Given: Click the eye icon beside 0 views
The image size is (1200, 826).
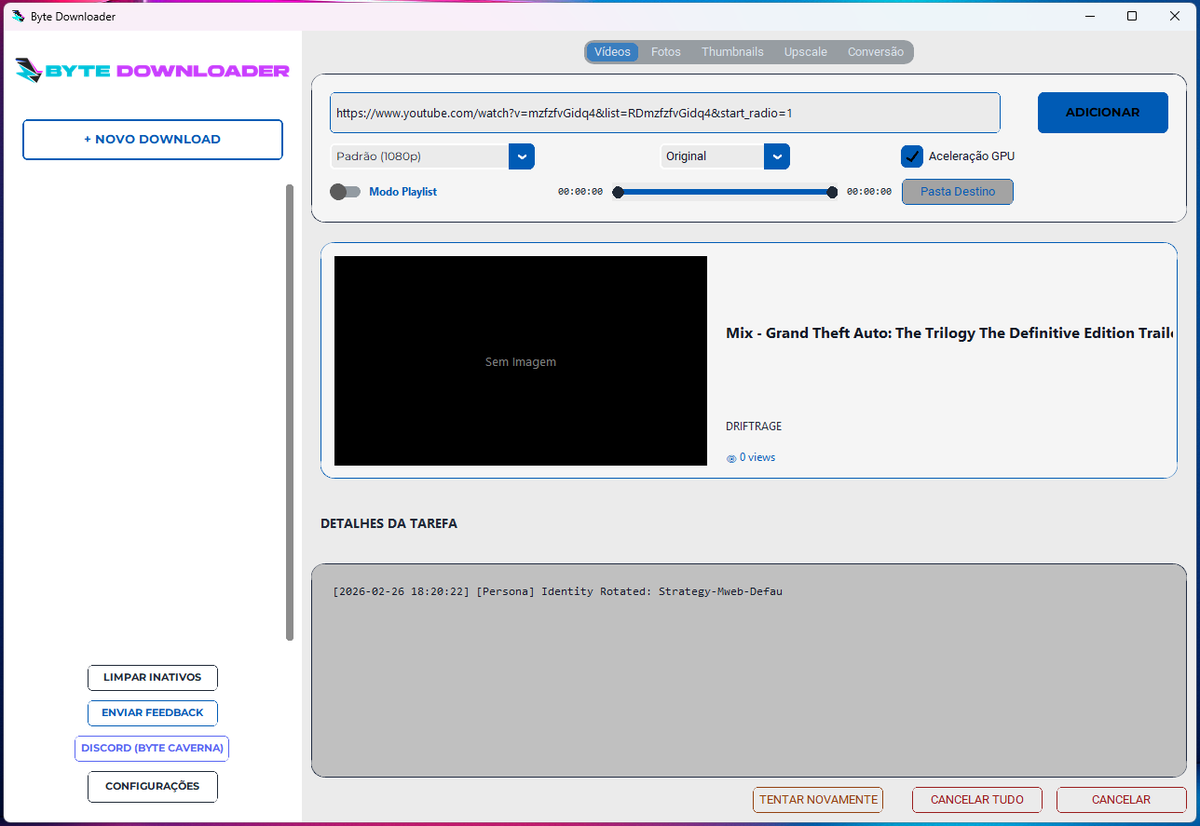Looking at the screenshot, I should pyautogui.click(x=732, y=457).
